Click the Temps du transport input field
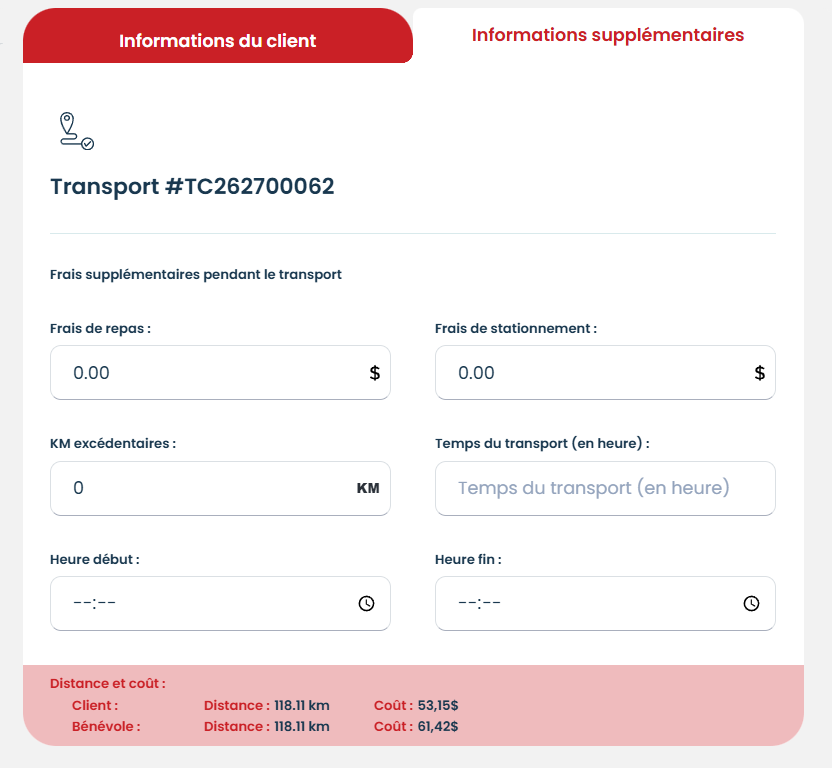 [605, 488]
